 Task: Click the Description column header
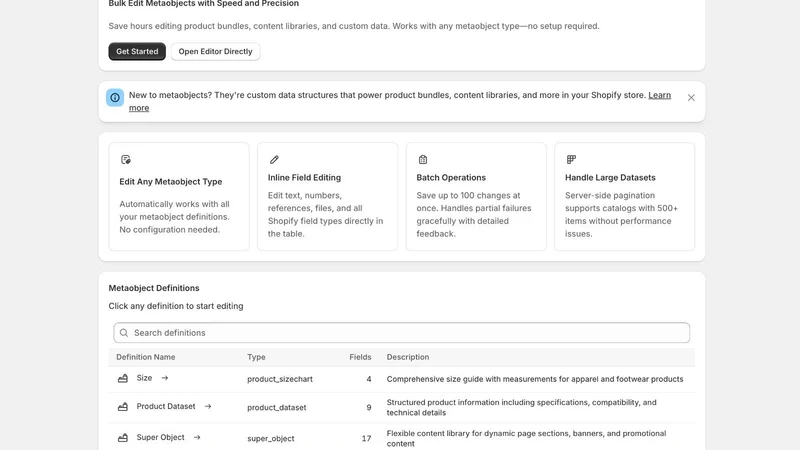click(408, 357)
